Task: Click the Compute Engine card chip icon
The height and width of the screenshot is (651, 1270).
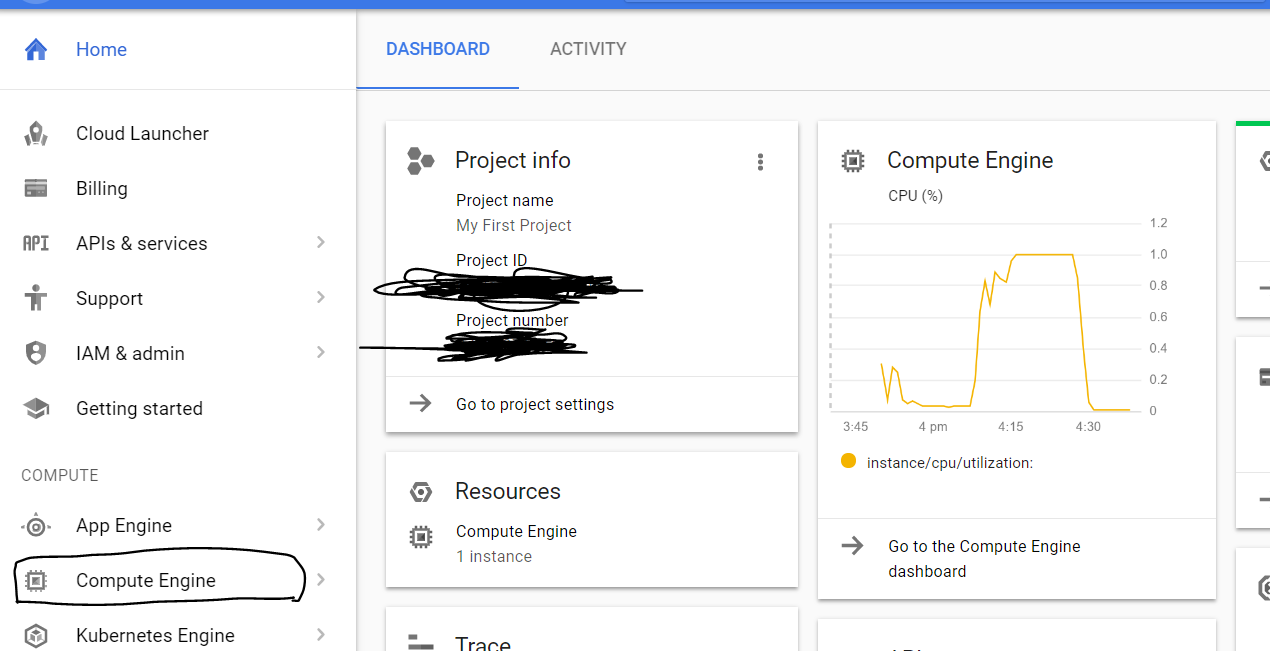Action: point(852,160)
